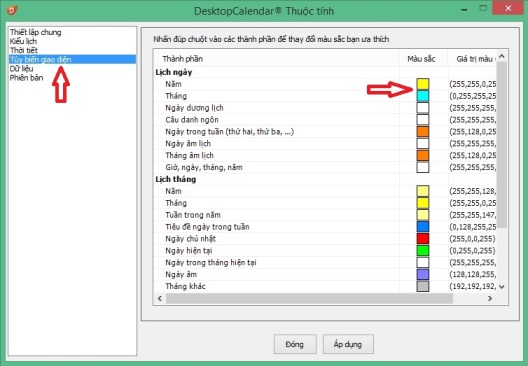Select the 'Lịch ngày' group heading
The height and width of the screenshot is (366, 528).
coord(174,72)
